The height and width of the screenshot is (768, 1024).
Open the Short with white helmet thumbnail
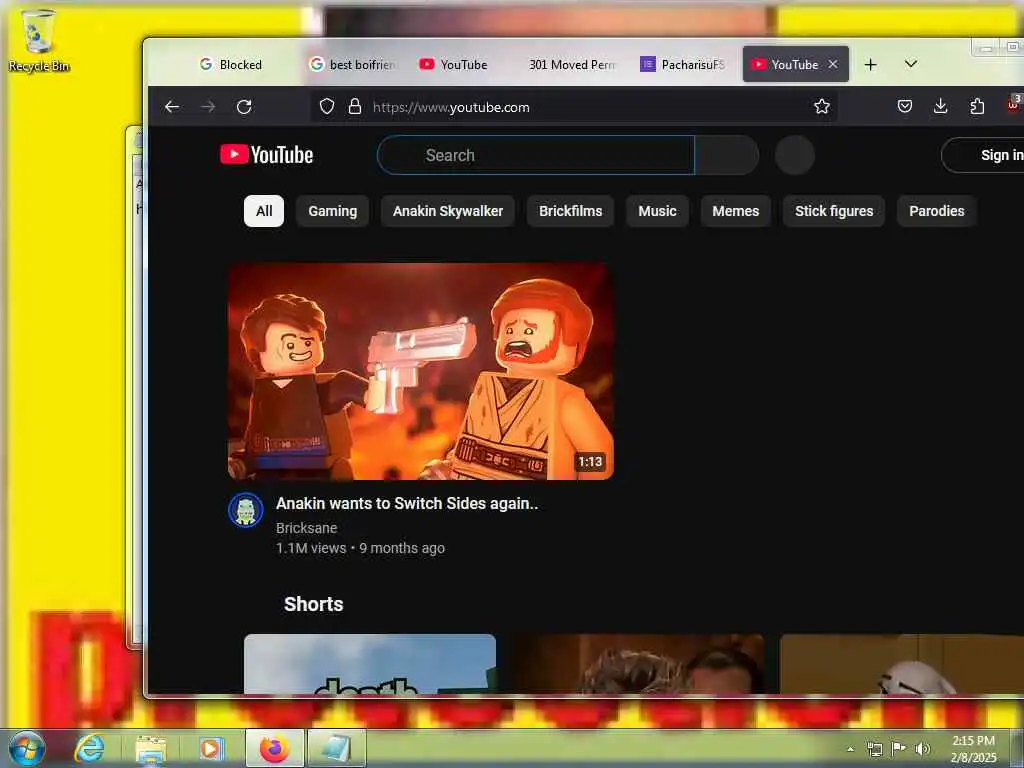point(902,664)
